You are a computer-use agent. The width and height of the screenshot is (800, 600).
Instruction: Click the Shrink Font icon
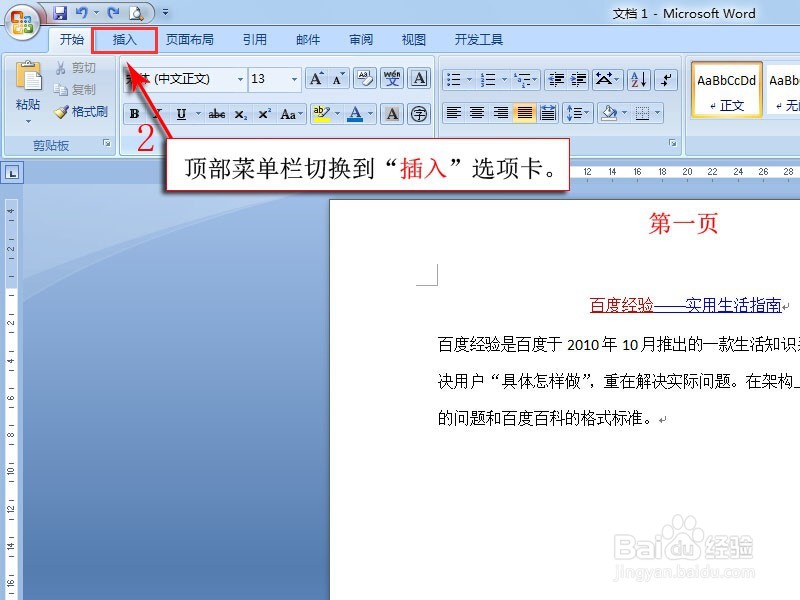click(335, 78)
